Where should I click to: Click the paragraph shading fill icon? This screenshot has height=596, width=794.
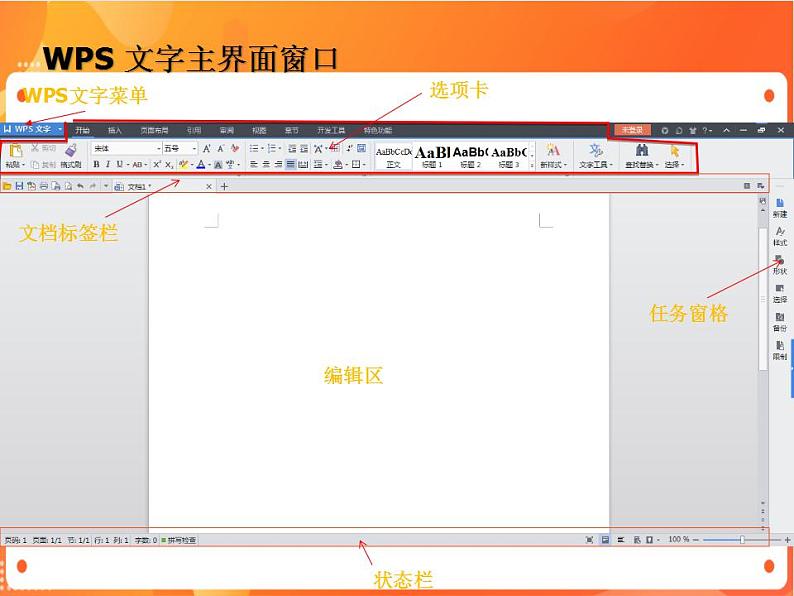pos(338,165)
